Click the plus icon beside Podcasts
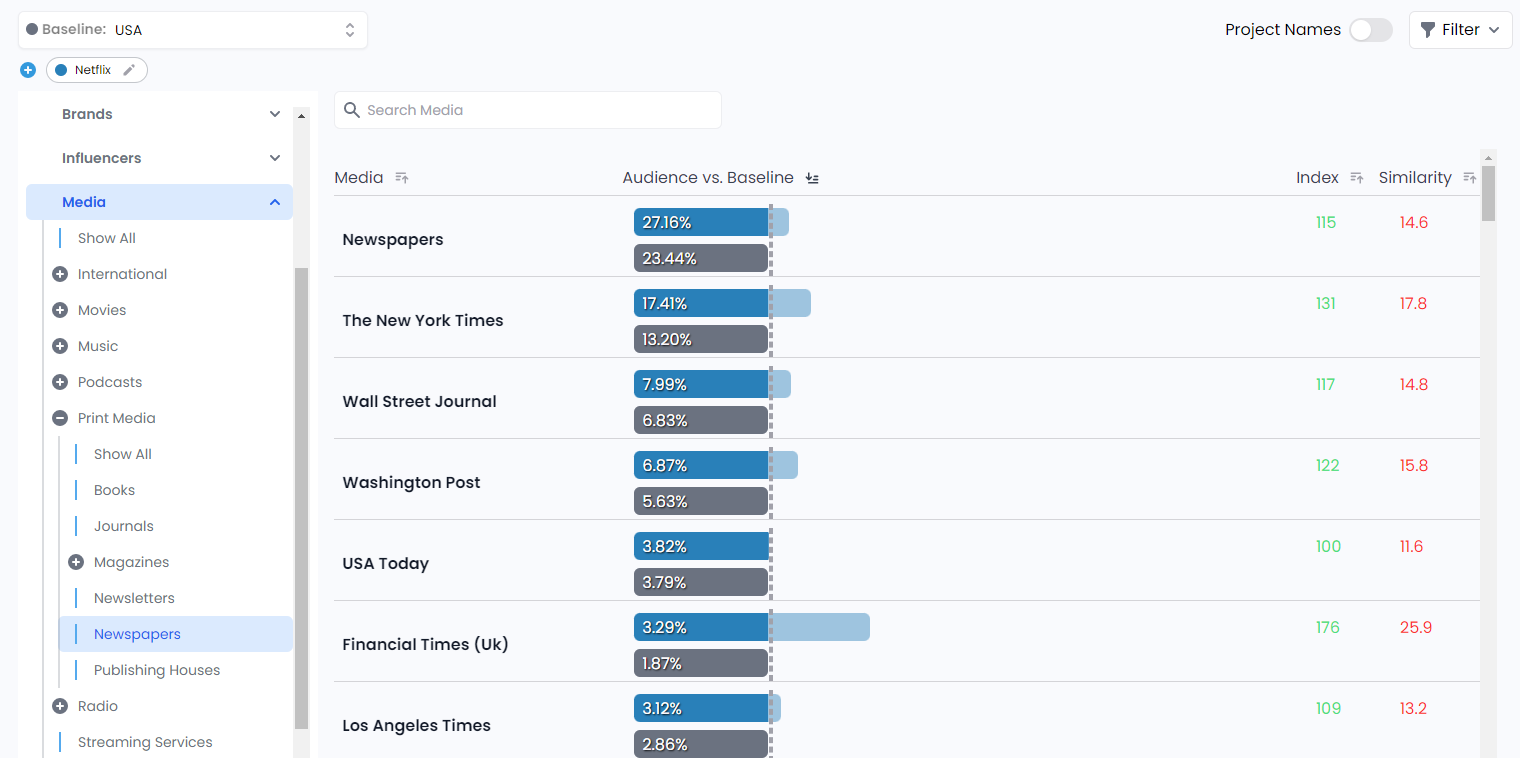This screenshot has width=1520, height=758. [60, 382]
